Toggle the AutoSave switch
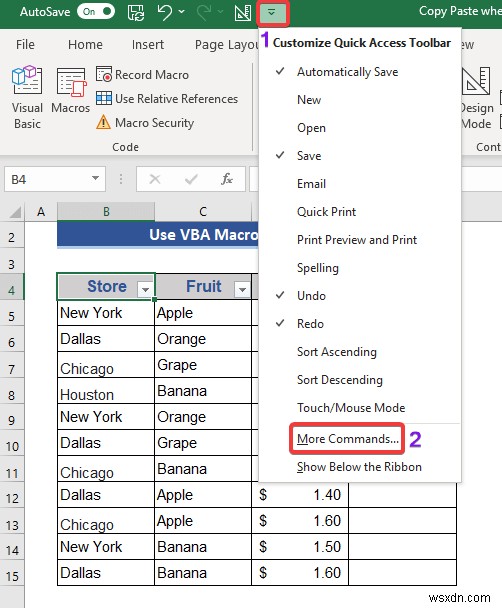Screen dimensions: 502x608 (x=96, y=12)
